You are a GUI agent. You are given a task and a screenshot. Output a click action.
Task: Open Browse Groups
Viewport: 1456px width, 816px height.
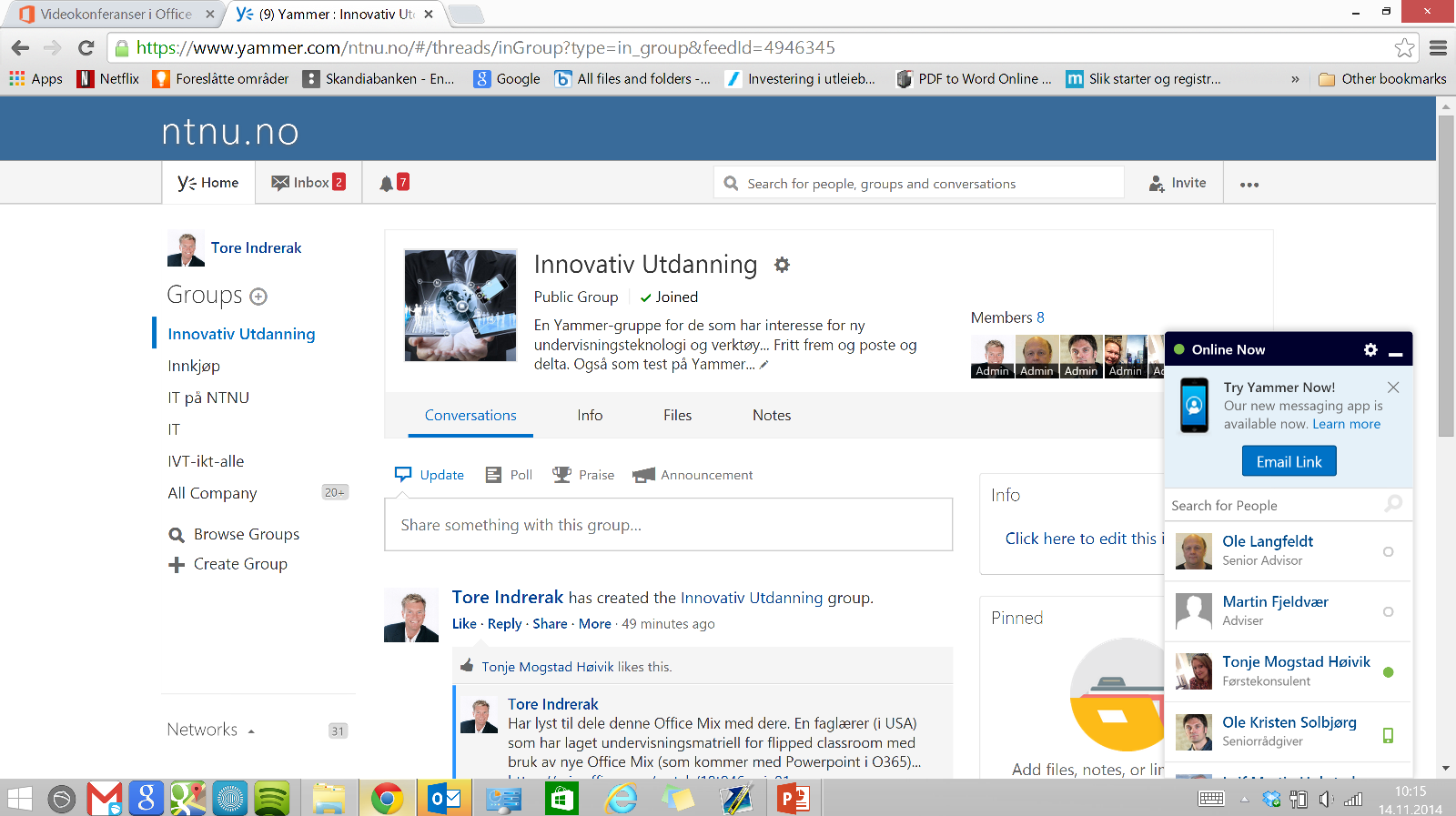point(235,535)
